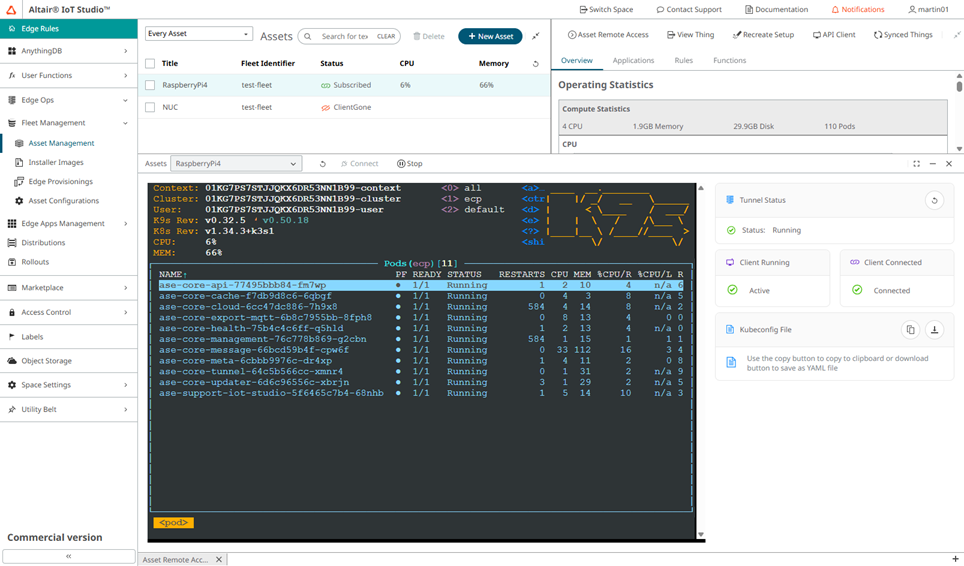
Task: Refresh the Tunnel Status card
Action: coord(934,200)
